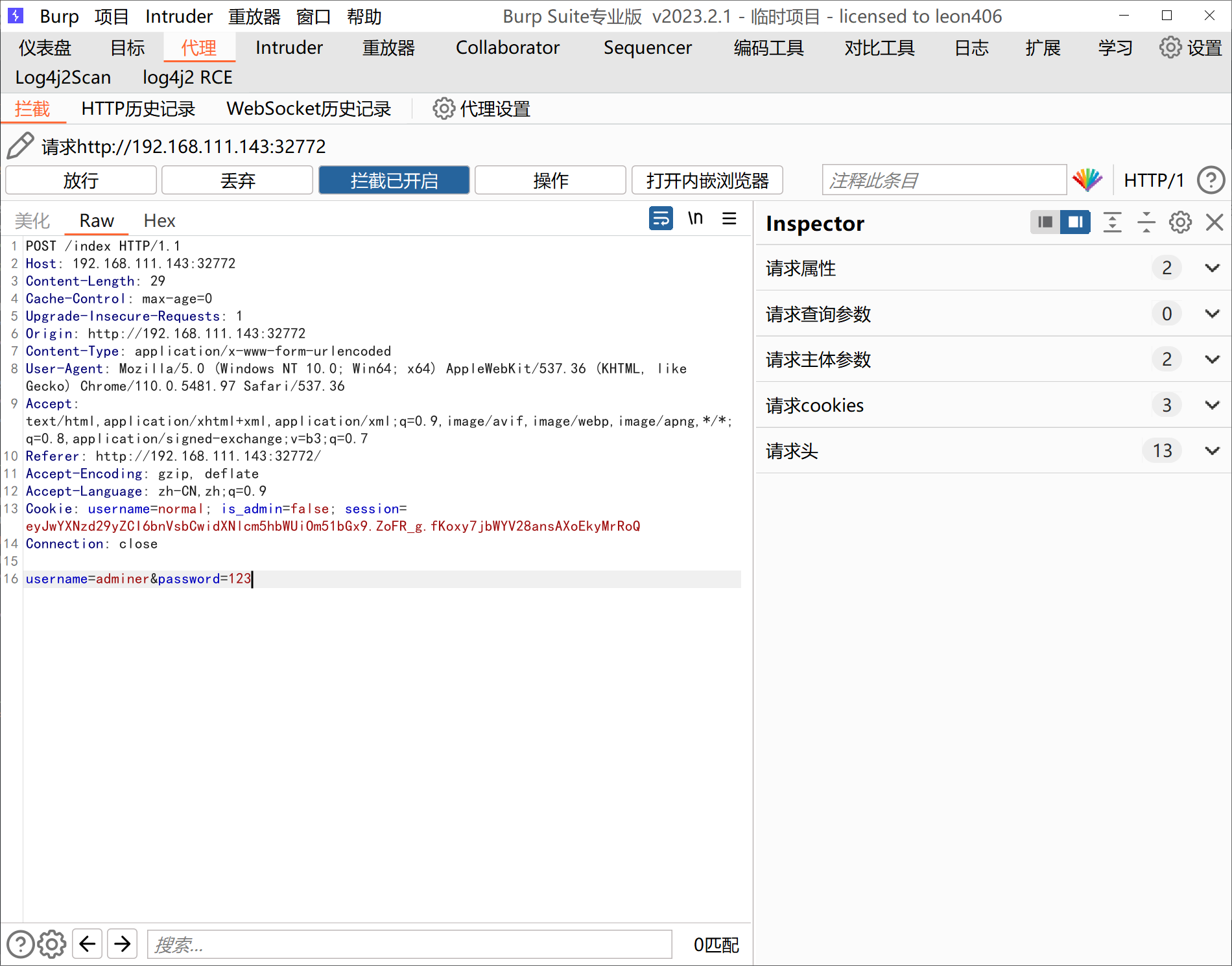The image size is (1232, 966).
Task: Open the 设置 gear in top bar
Action: [x=1191, y=47]
